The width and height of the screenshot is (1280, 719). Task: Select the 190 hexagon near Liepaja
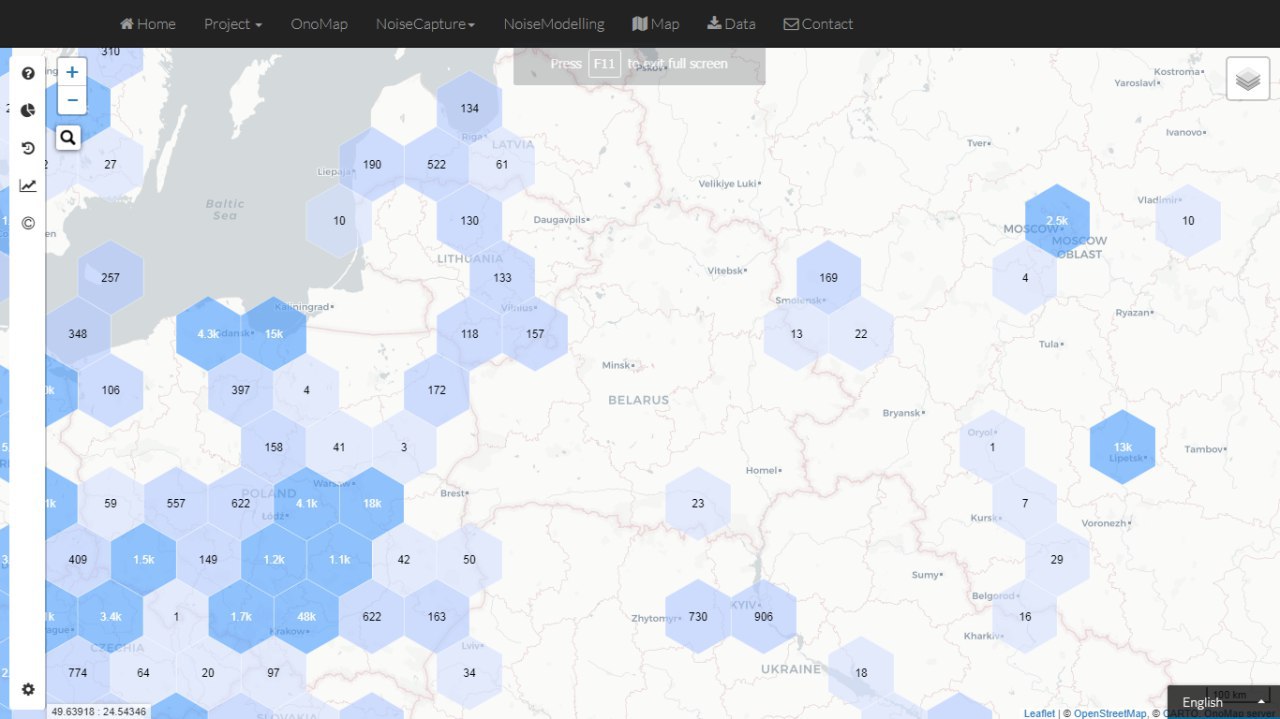[x=372, y=165]
